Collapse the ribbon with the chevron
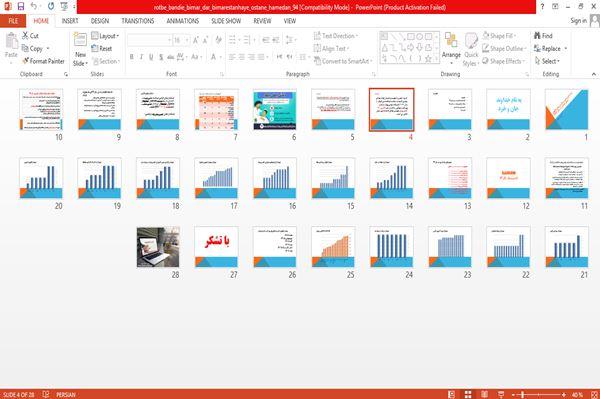Image resolution: width=600 pixels, height=399 pixels. pyautogui.click(x=593, y=74)
